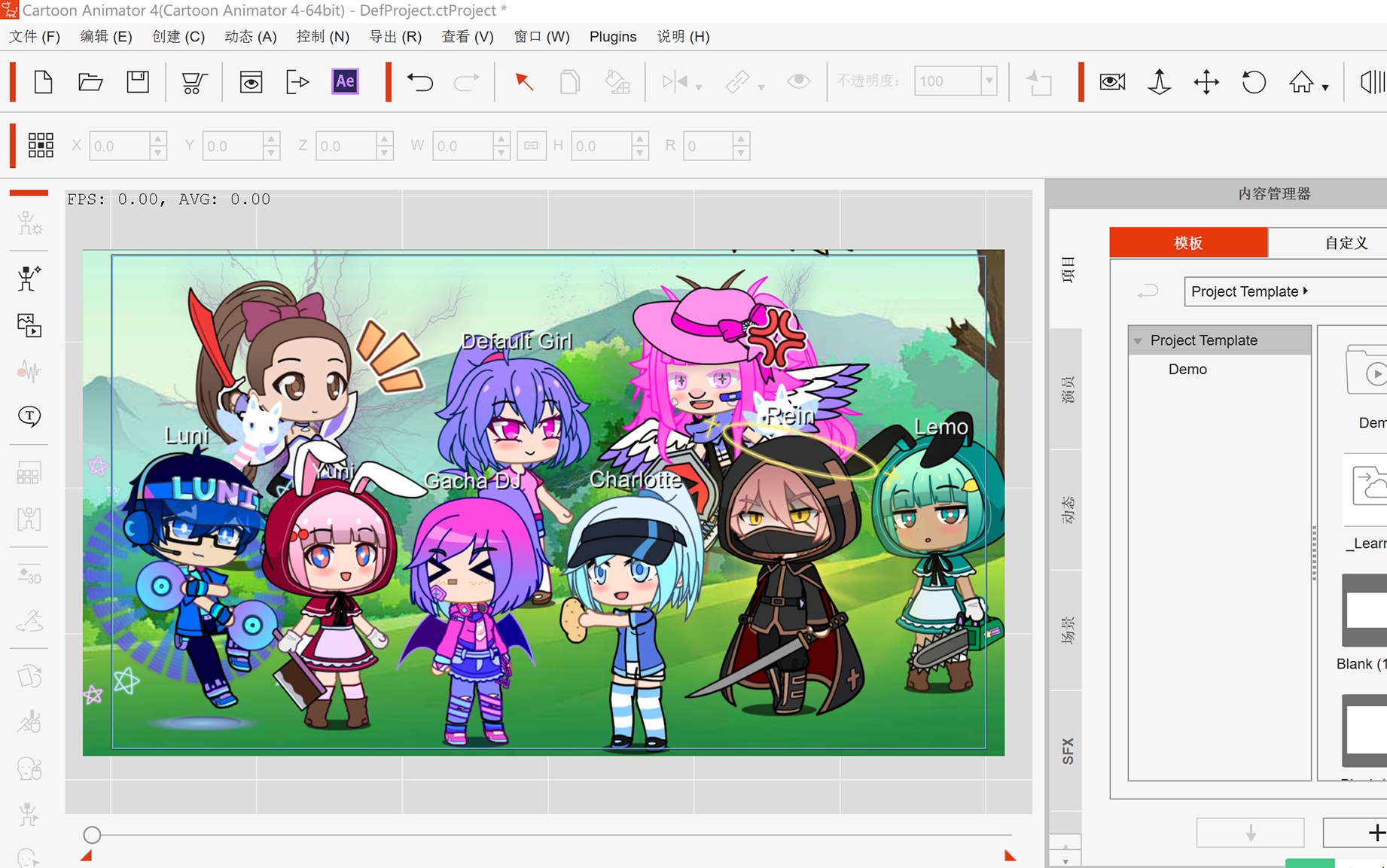Click the X position input field
Viewport: 1387px width, 868px height.
[x=120, y=145]
